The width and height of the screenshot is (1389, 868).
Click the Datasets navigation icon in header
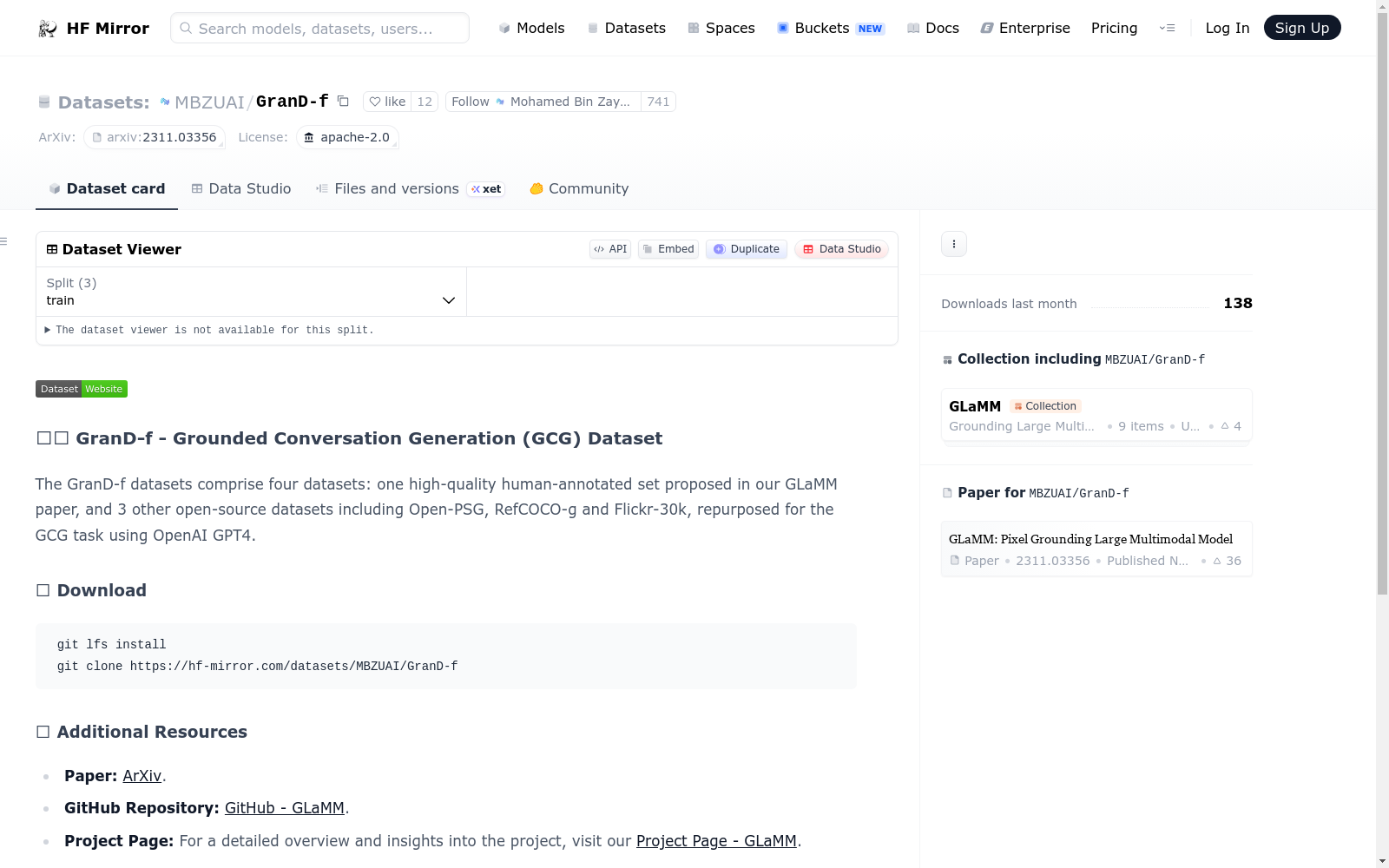pos(593,29)
